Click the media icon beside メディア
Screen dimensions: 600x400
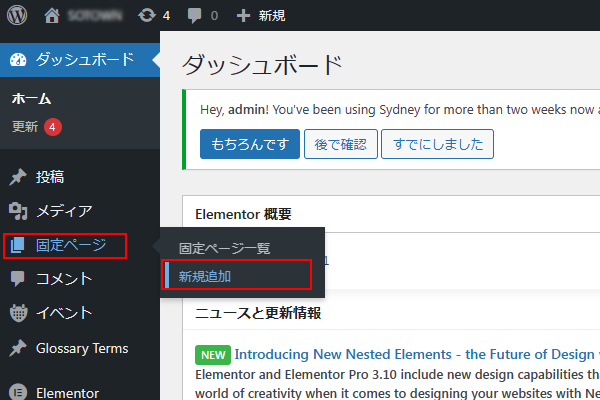pos(18,211)
